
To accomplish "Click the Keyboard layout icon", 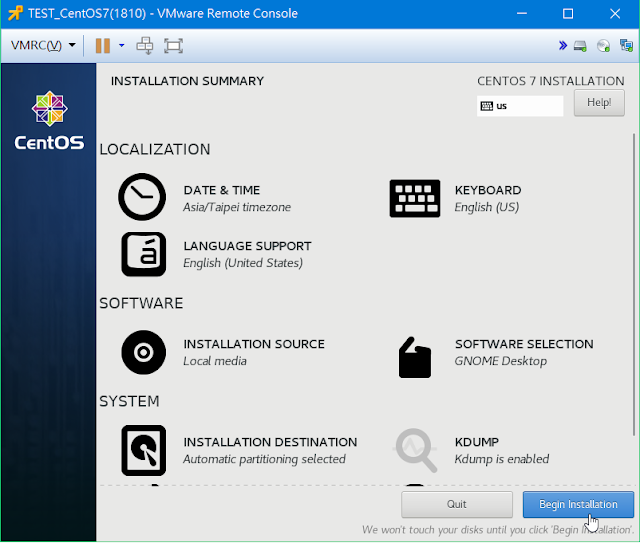I will (415, 198).
